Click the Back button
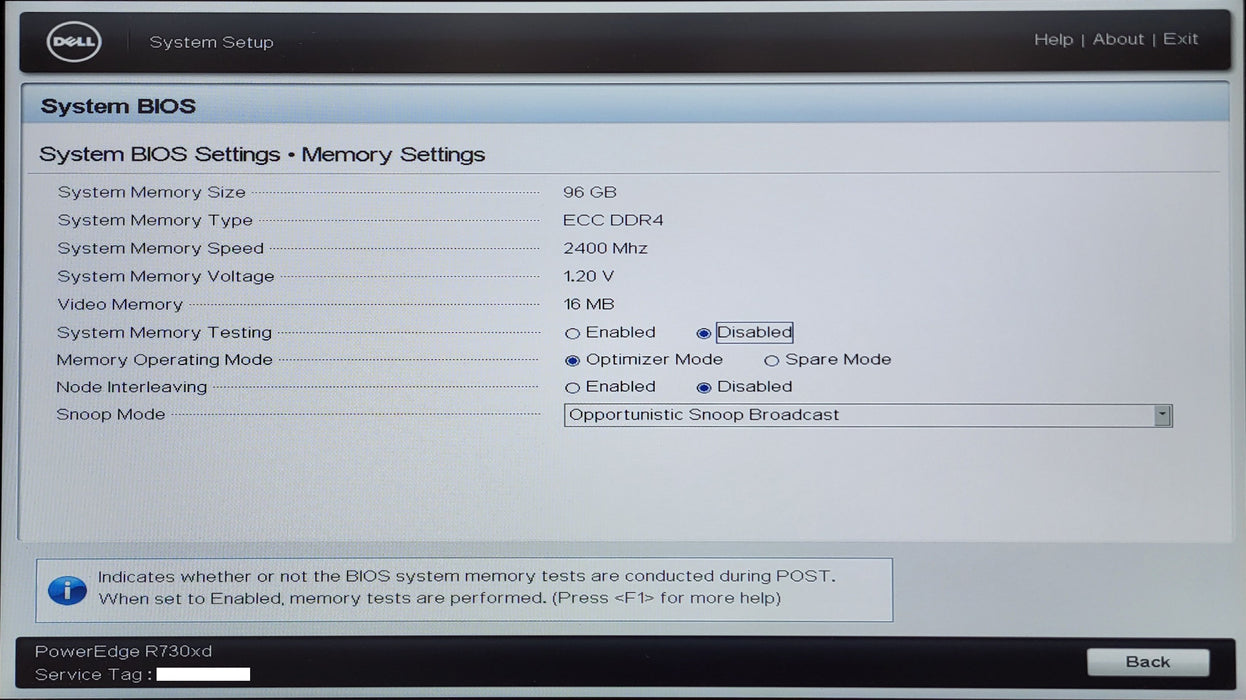 point(1148,662)
